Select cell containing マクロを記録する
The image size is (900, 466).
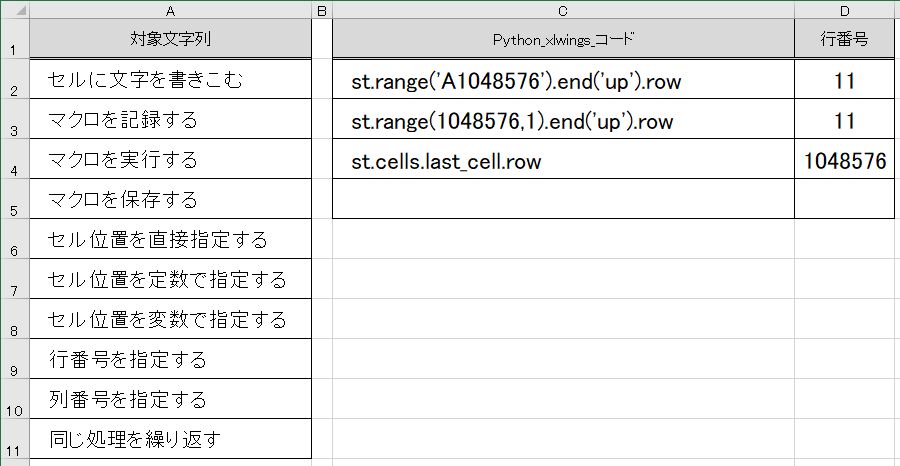(x=170, y=119)
